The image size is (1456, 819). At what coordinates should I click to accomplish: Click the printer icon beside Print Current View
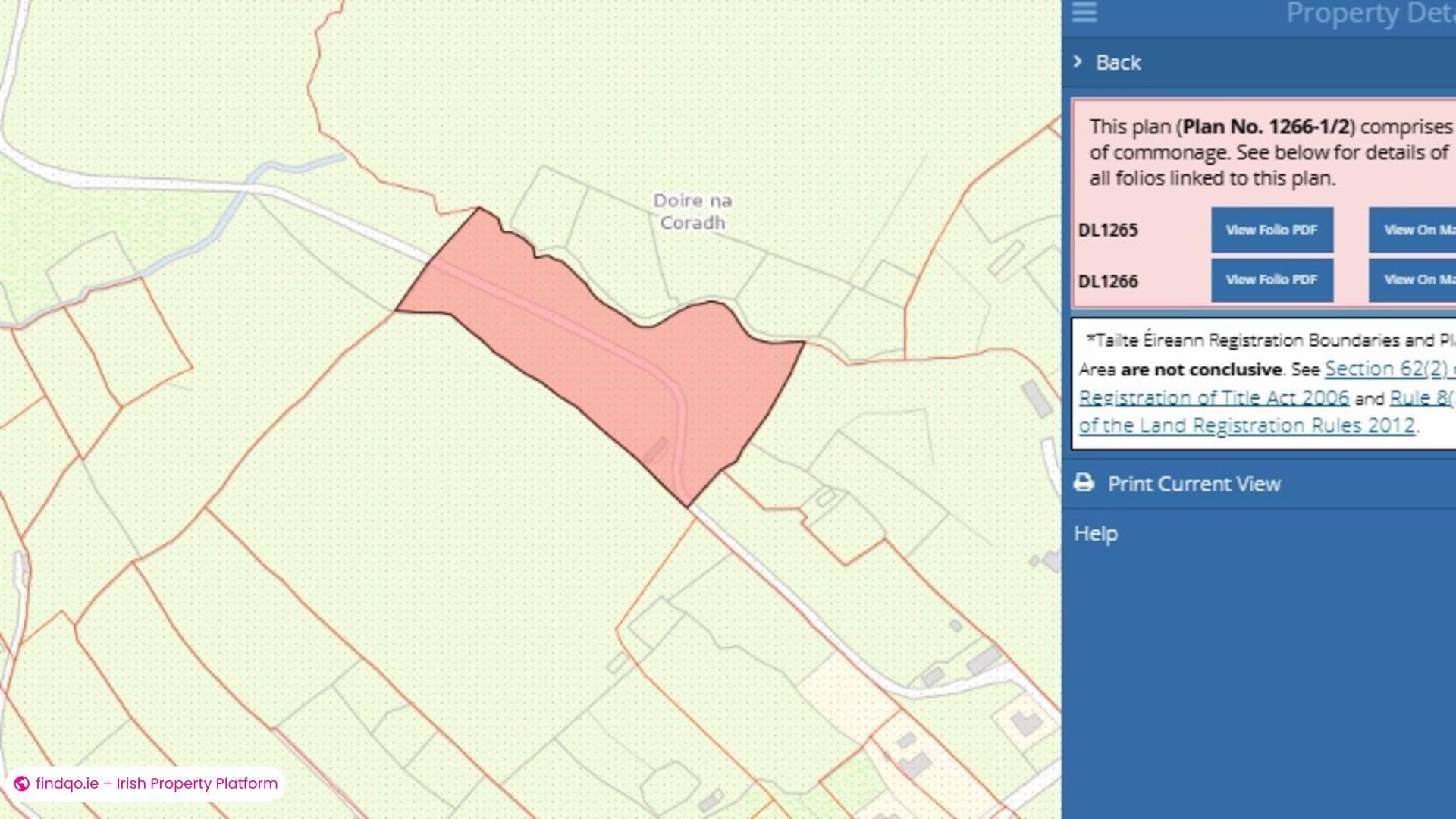(1083, 483)
